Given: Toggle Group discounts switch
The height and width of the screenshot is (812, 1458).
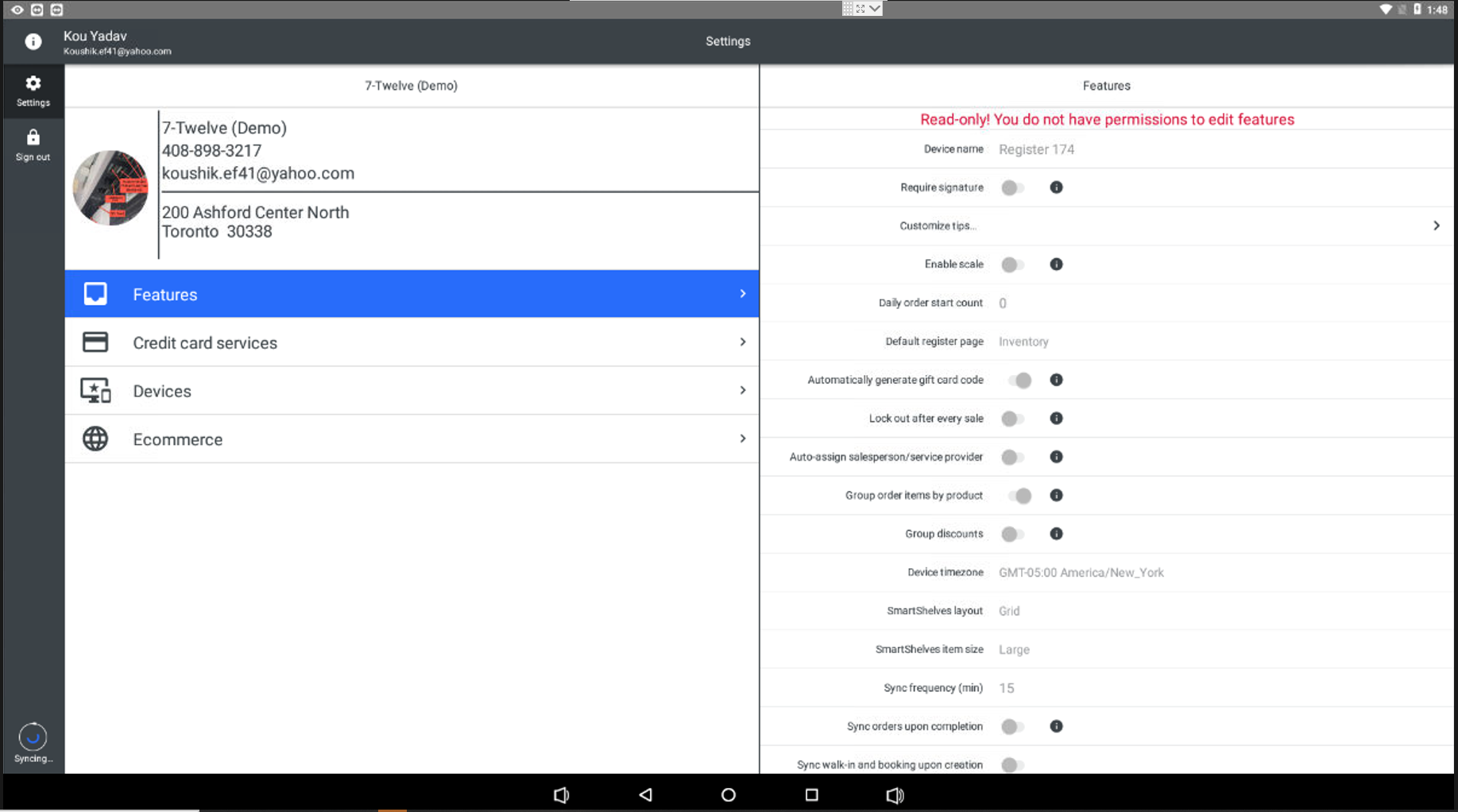Looking at the screenshot, I should coord(1012,535).
